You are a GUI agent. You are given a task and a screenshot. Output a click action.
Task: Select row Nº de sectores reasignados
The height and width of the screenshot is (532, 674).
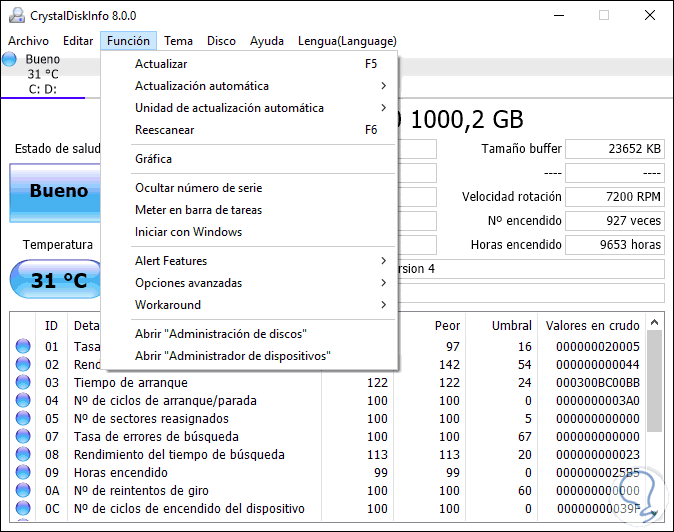click(x=328, y=419)
